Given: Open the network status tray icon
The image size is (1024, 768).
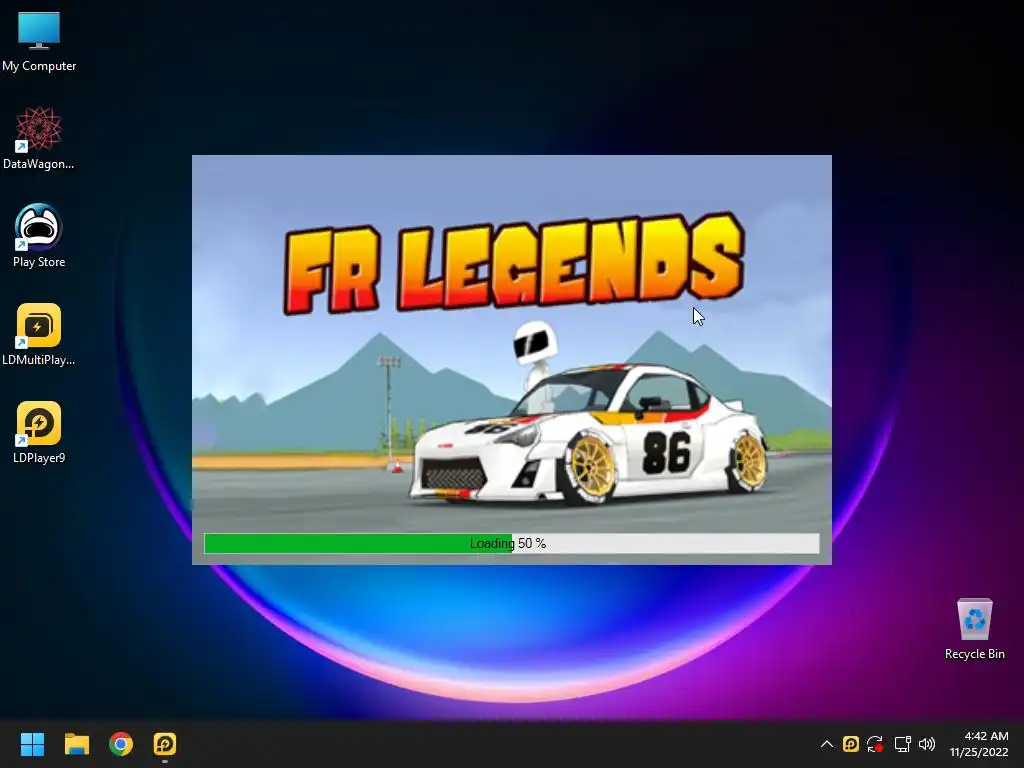Looking at the screenshot, I should click(902, 744).
